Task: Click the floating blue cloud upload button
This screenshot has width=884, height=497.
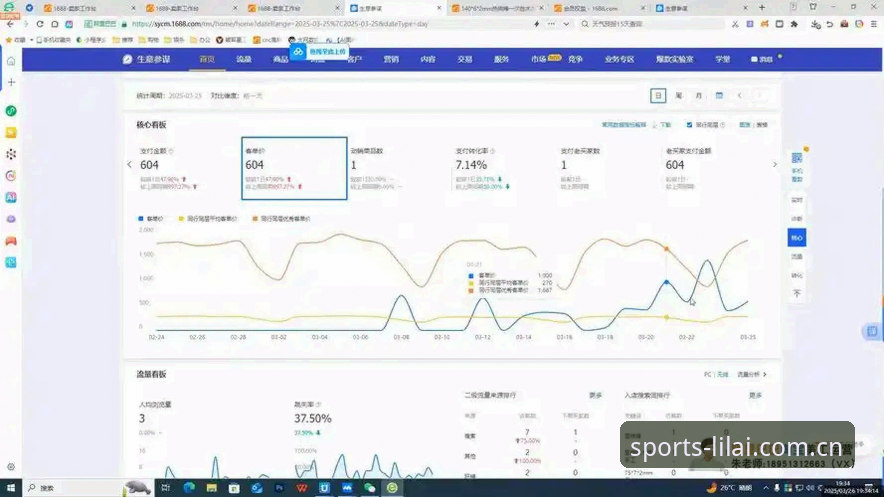Action: click(319, 52)
